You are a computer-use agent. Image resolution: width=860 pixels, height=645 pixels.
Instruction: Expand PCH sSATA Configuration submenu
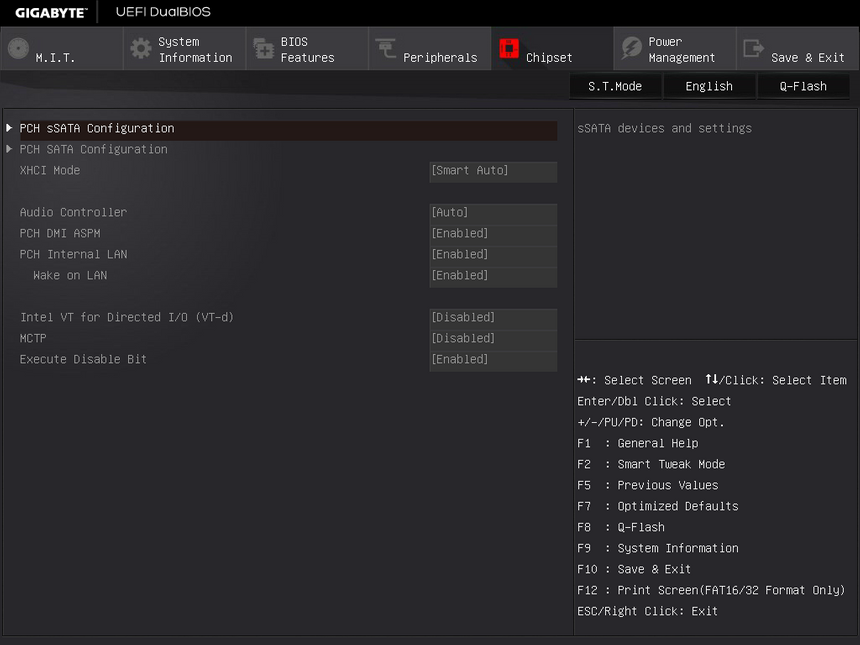[x=97, y=129]
